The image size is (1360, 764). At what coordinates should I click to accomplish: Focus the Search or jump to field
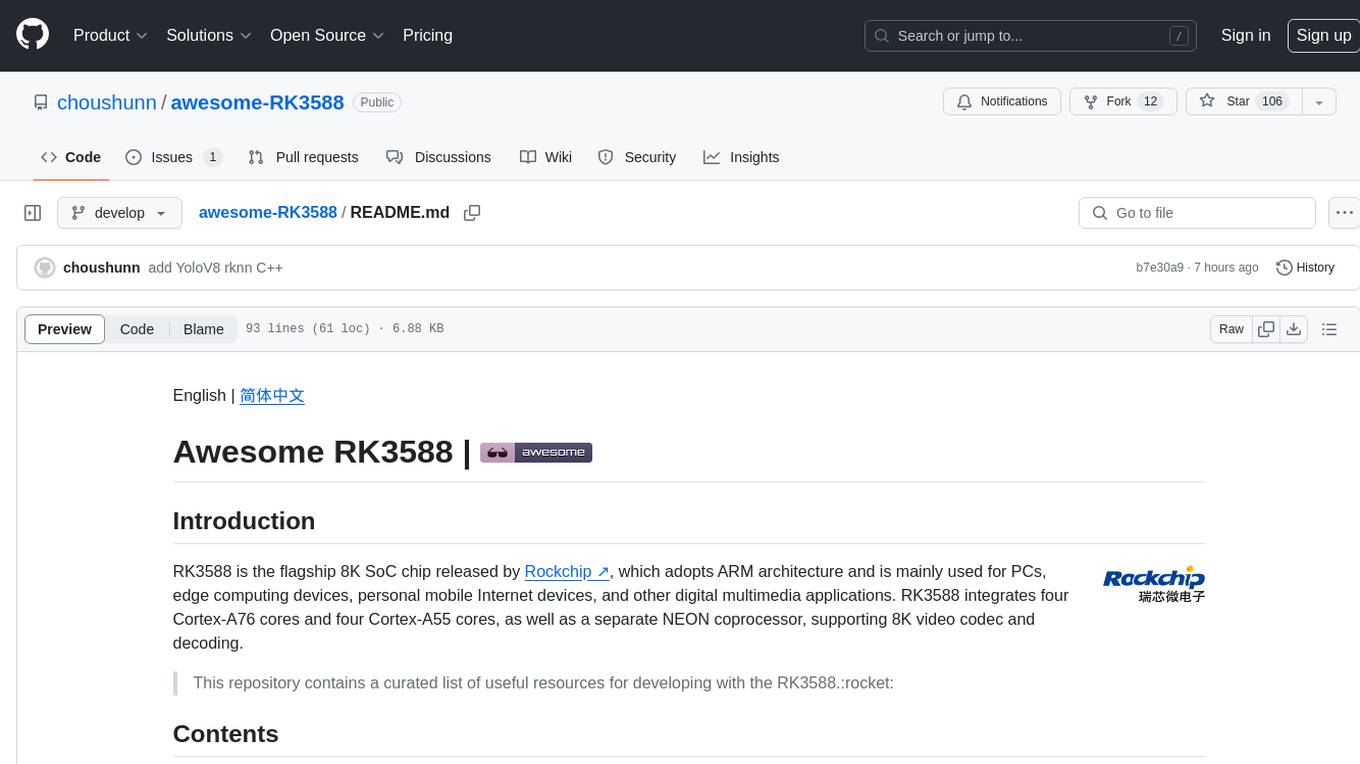pos(1031,36)
